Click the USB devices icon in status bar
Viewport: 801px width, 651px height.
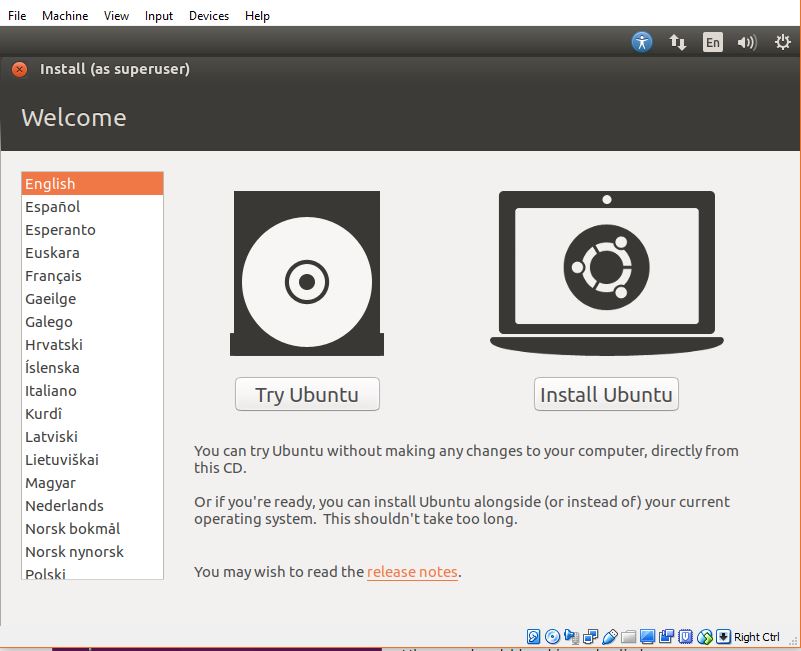[x=610, y=636]
